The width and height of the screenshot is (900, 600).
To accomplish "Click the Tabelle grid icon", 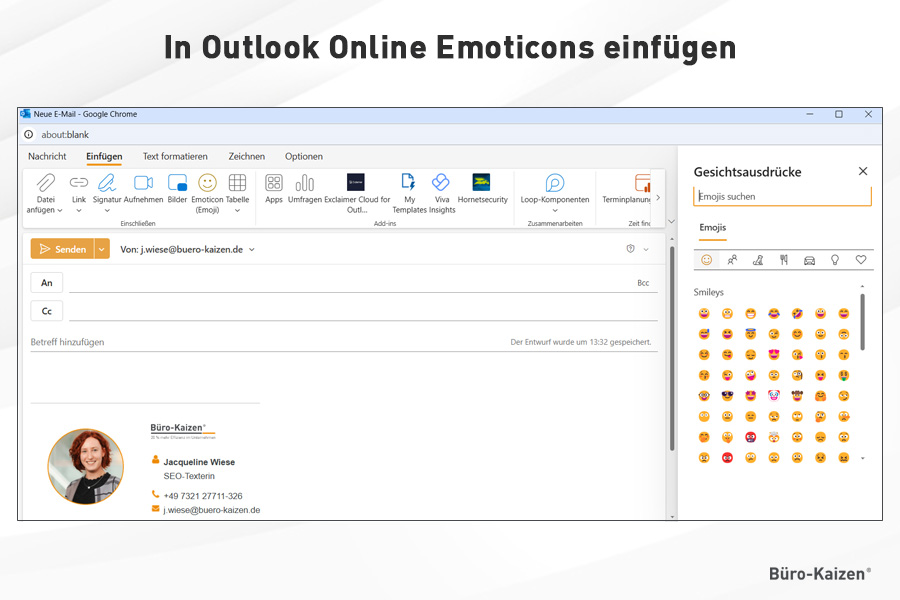I will 237,183.
